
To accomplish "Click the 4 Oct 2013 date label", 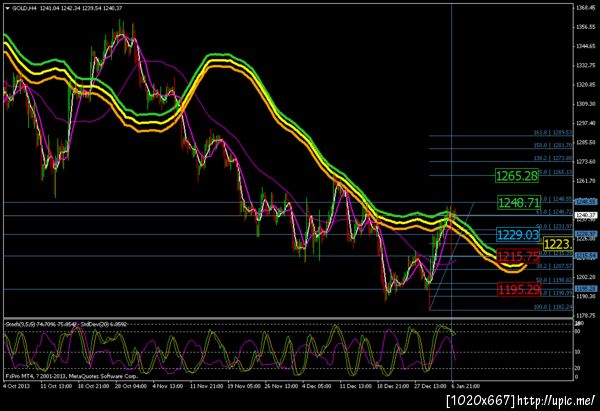I will pos(15,386).
